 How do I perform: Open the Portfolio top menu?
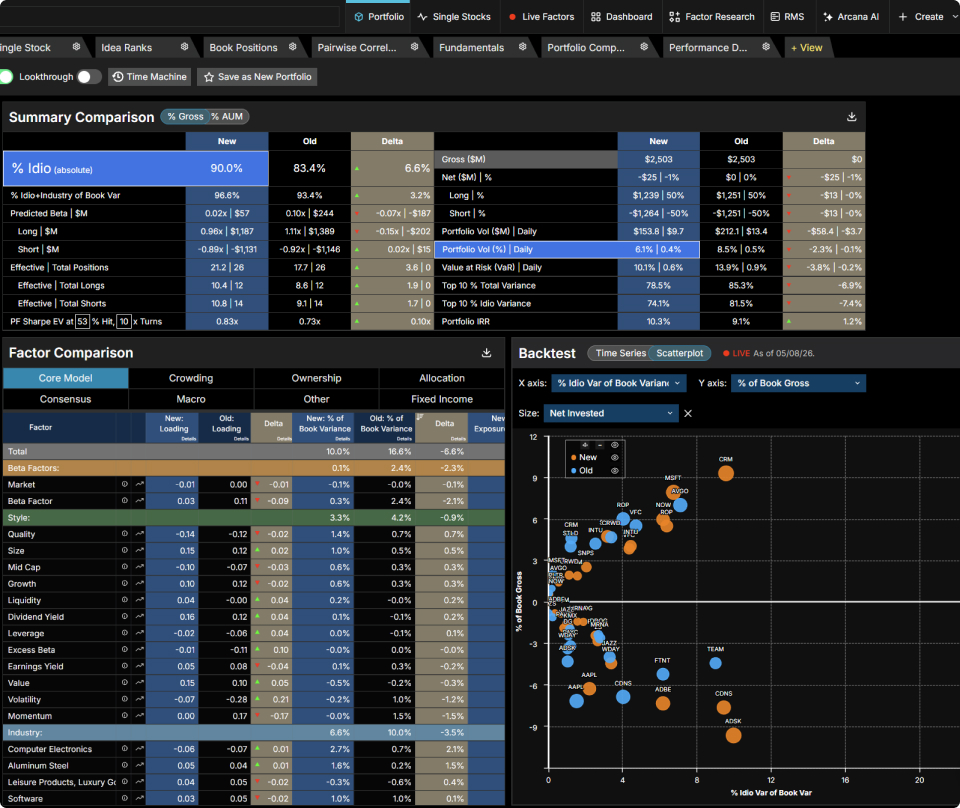point(378,17)
